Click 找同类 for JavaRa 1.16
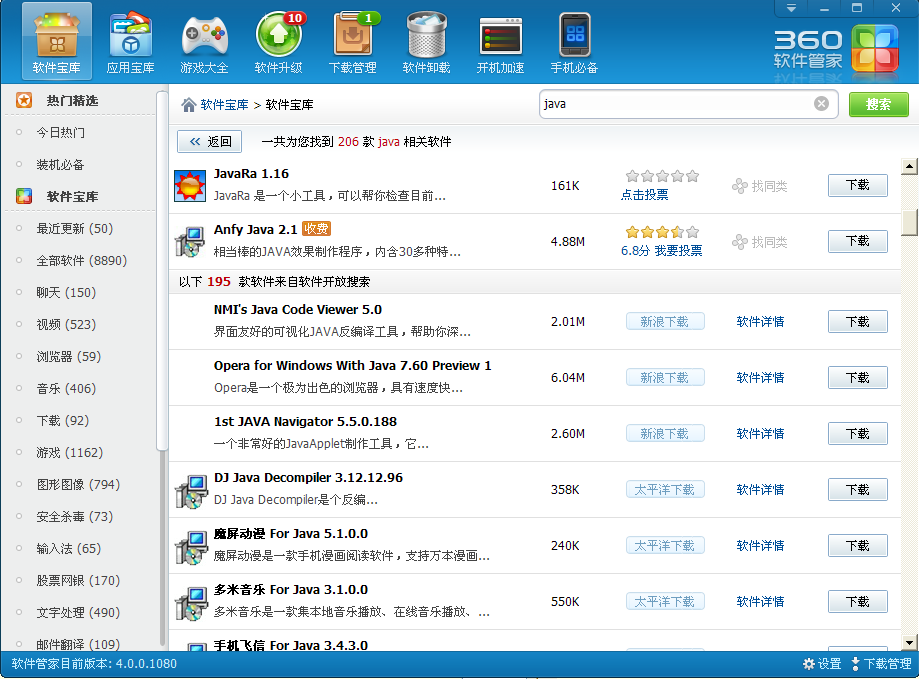Image resolution: width=919 pixels, height=679 pixels. point(759,186)
